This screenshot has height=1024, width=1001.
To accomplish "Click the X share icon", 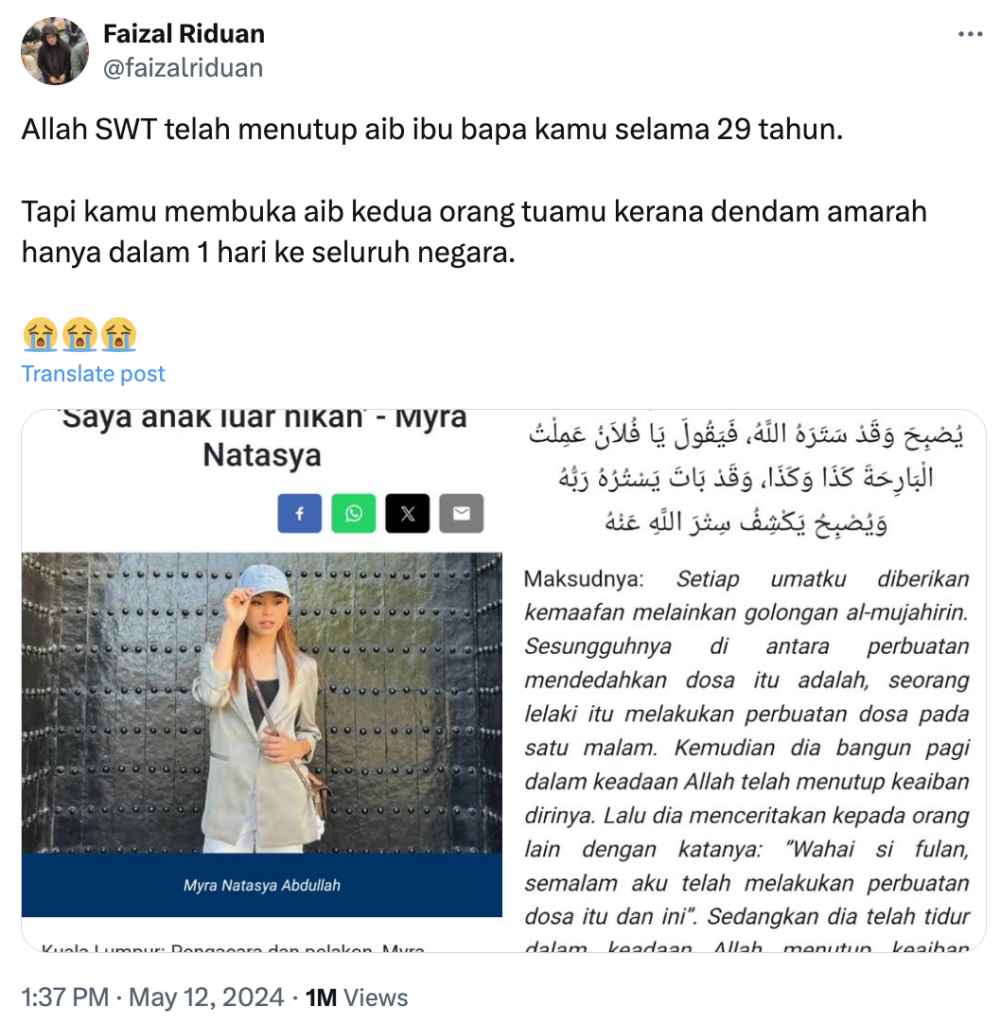I will [407, 513].
